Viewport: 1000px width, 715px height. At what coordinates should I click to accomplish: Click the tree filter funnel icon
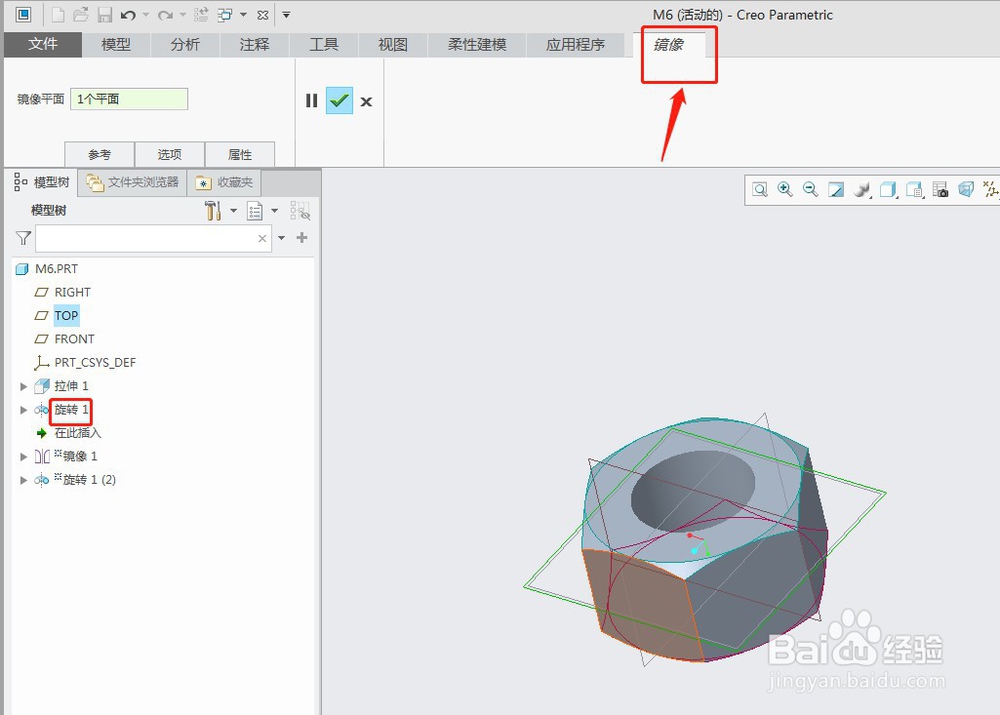23,239
